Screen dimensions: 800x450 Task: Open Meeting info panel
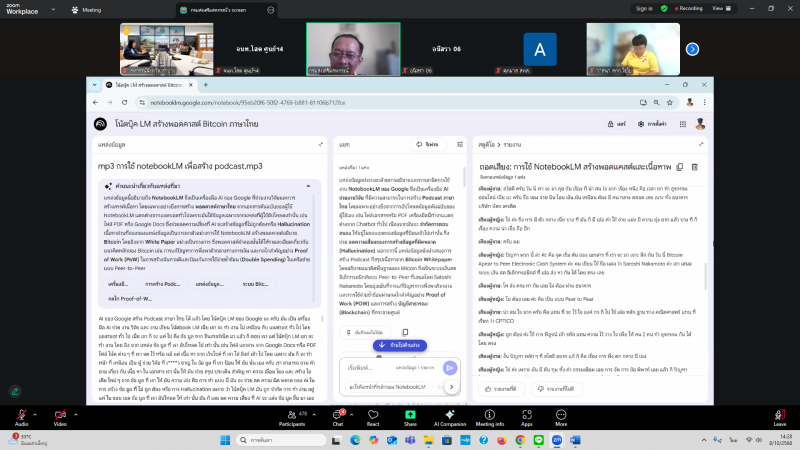(x=490, y=415)
